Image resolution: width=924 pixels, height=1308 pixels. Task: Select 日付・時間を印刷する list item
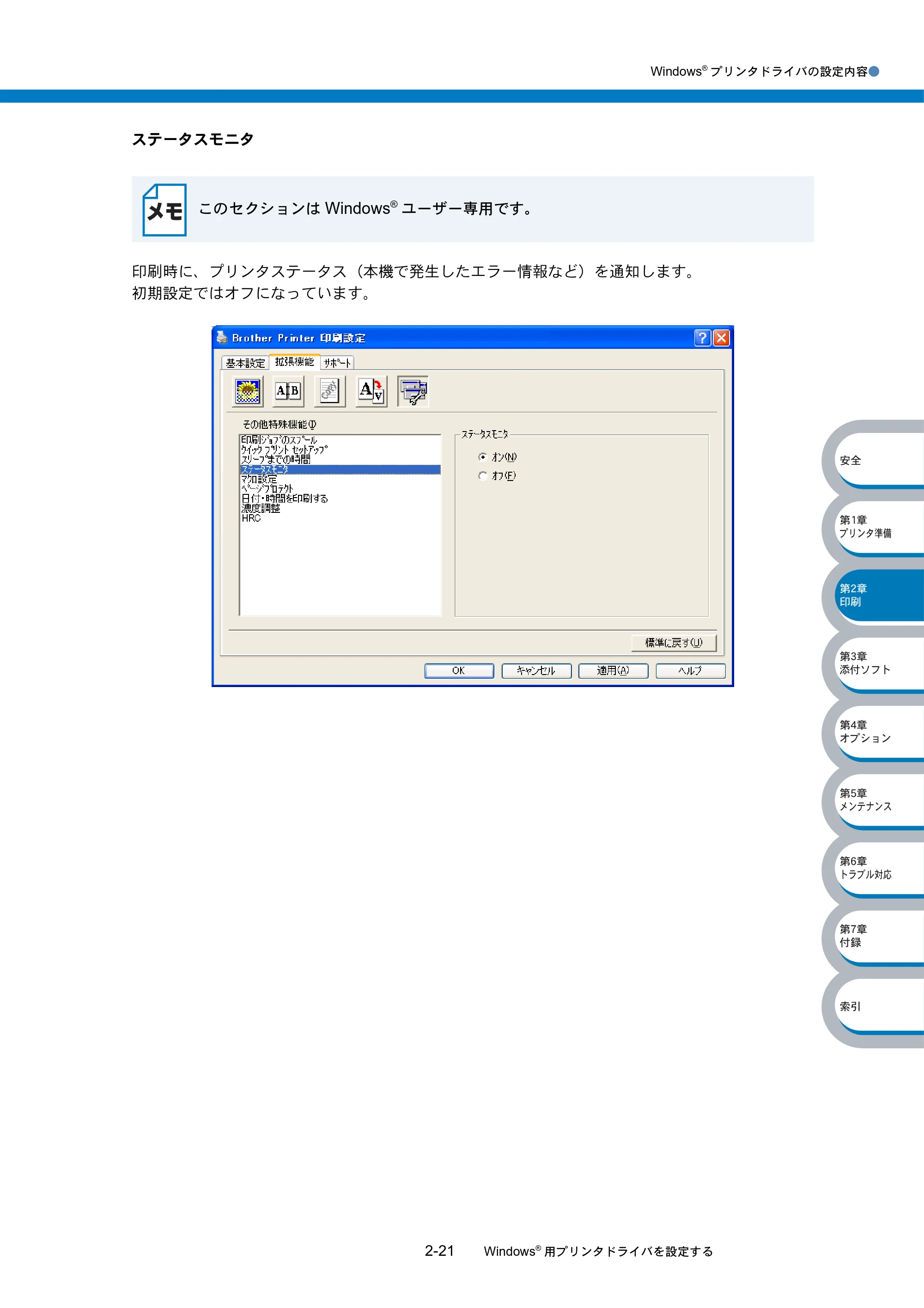pos(340,499)
